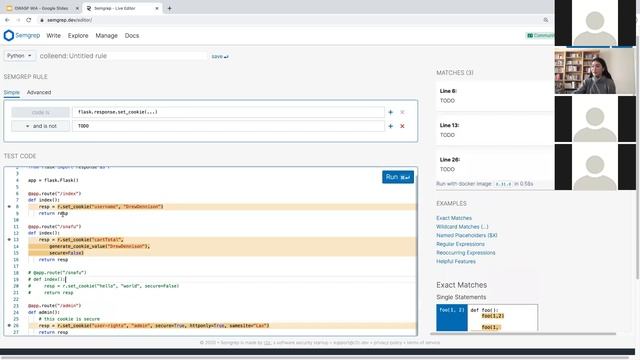Switch to the OWASP Google Slides tab
640x360 pixels.
click(x=41, y=8)
